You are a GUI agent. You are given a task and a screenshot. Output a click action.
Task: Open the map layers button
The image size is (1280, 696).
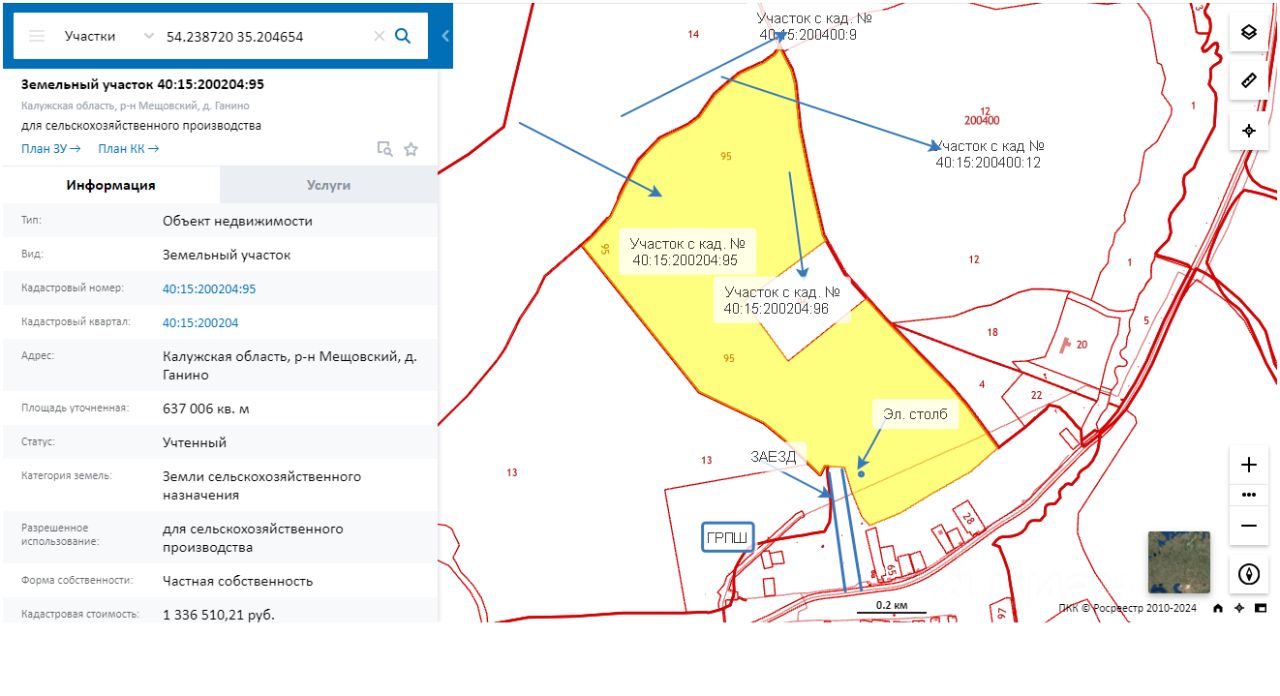pyautogui.click(x=1249, y=32)
